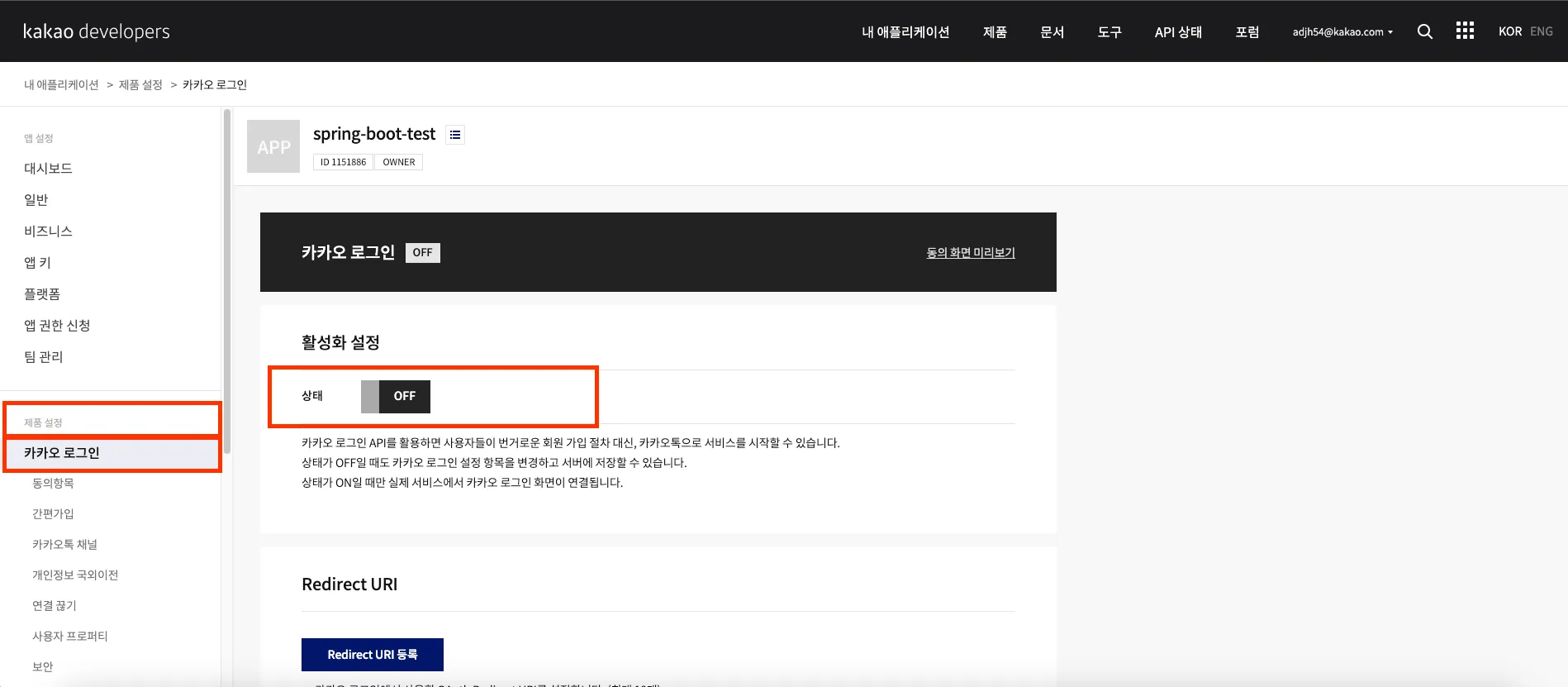Click the kakao developers logo

tap(97, 31)
